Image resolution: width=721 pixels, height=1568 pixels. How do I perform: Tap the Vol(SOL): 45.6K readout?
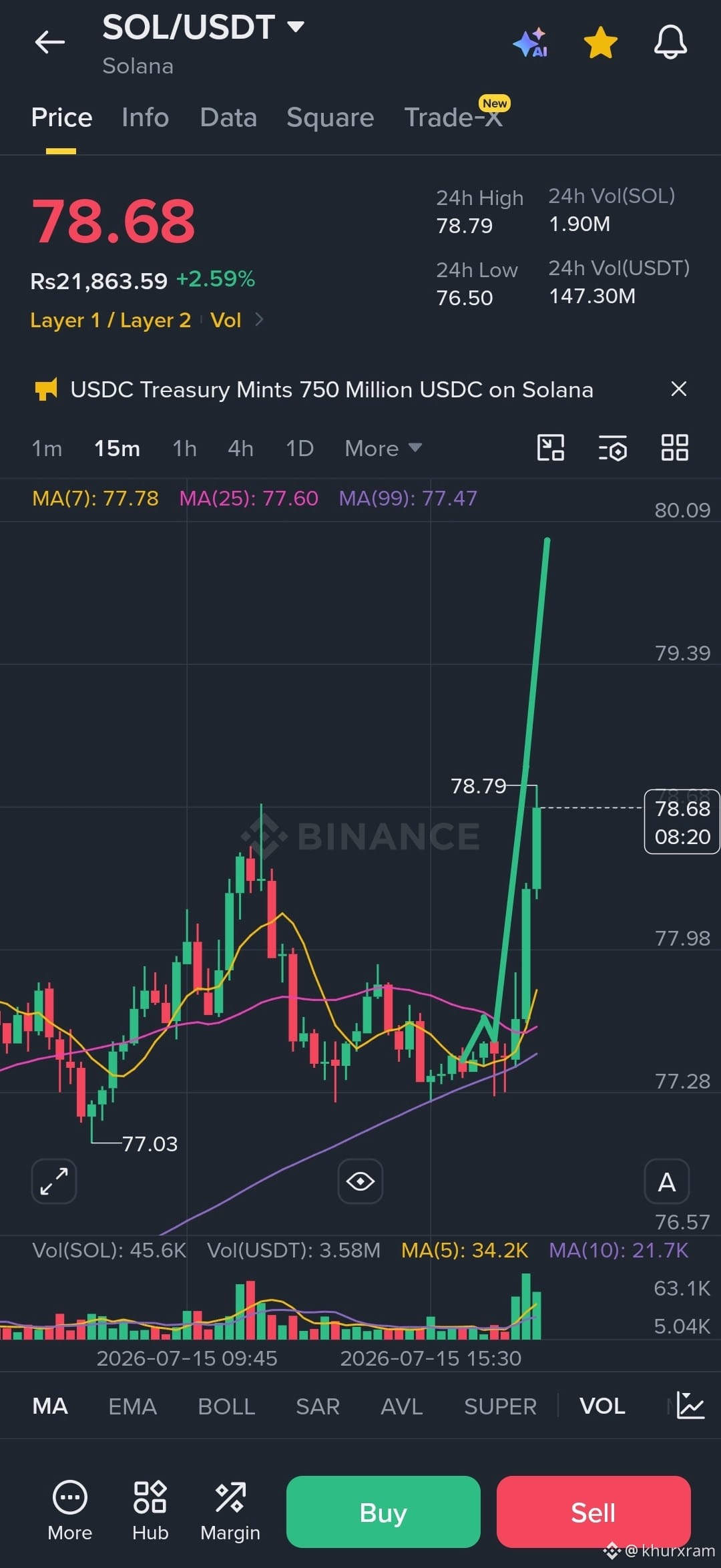coord(109,1250)
